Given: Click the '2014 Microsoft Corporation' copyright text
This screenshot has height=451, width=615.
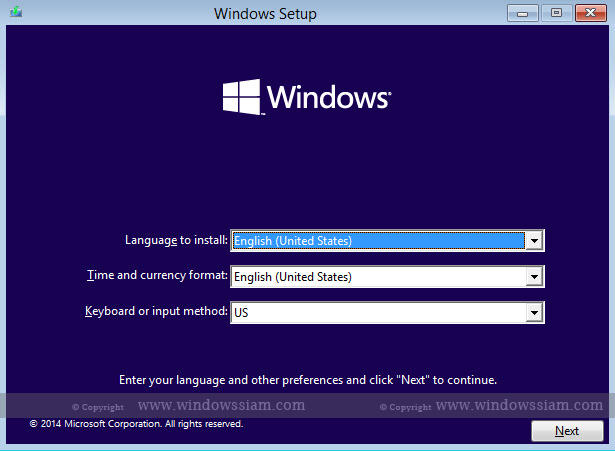Looking at the screenshot, I should point(136,424).
